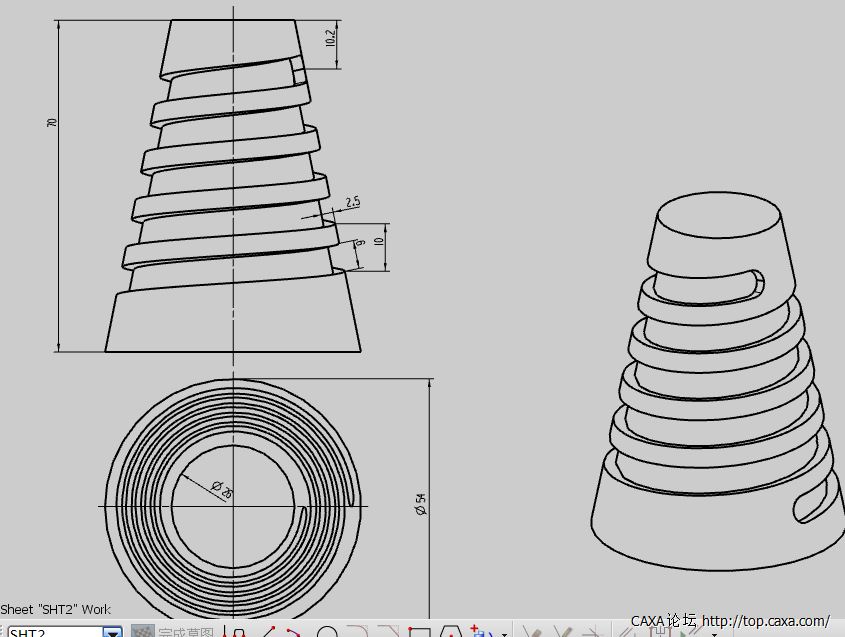This screenshot has height=637, width=845.
Task: Open the SHT2 sheet dropdown
Action: 113,633
